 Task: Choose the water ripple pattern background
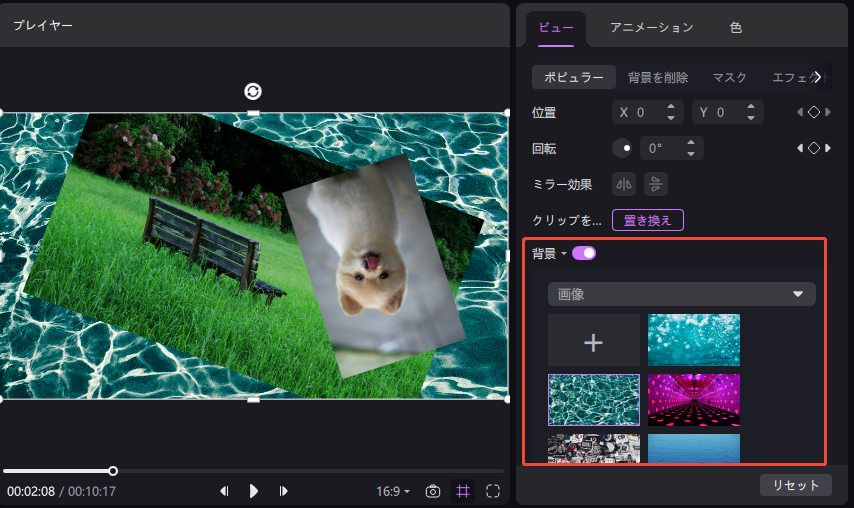[x=594, y=400]
